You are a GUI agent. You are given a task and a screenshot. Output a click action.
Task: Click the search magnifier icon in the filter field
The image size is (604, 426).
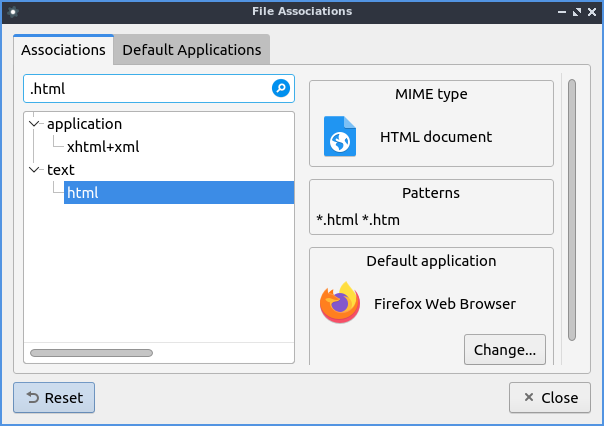point(281,89)
